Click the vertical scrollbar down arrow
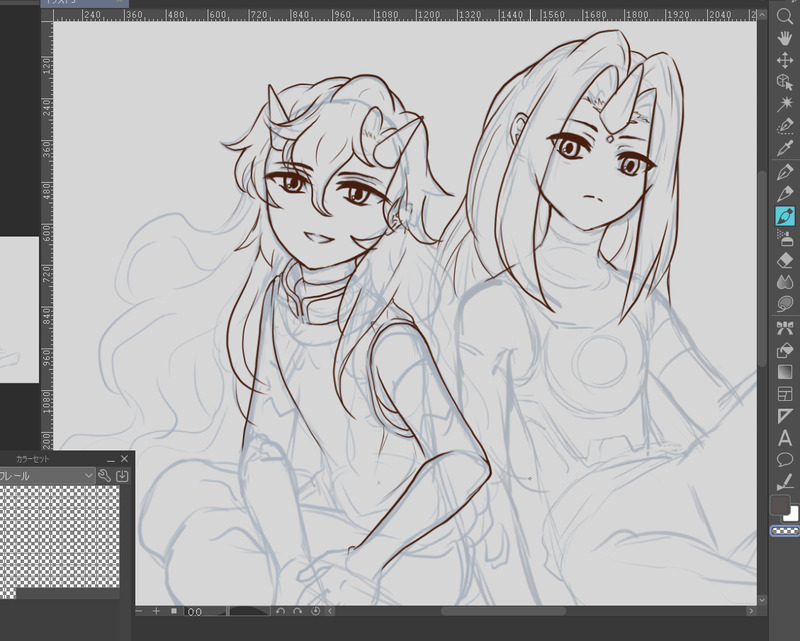The image size is (800, 641). (762, 600)
